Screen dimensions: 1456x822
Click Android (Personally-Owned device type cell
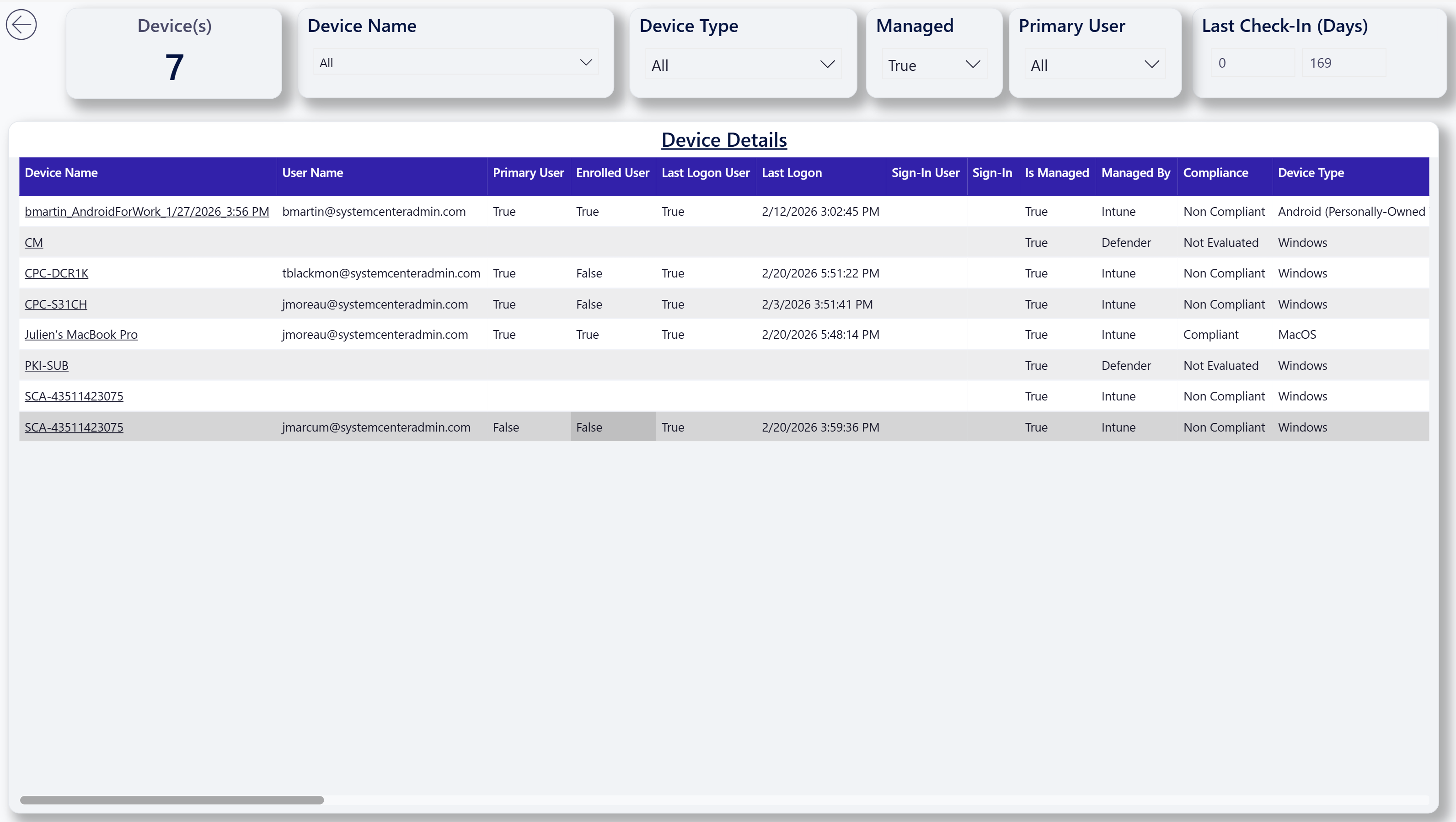[1351, 211]
